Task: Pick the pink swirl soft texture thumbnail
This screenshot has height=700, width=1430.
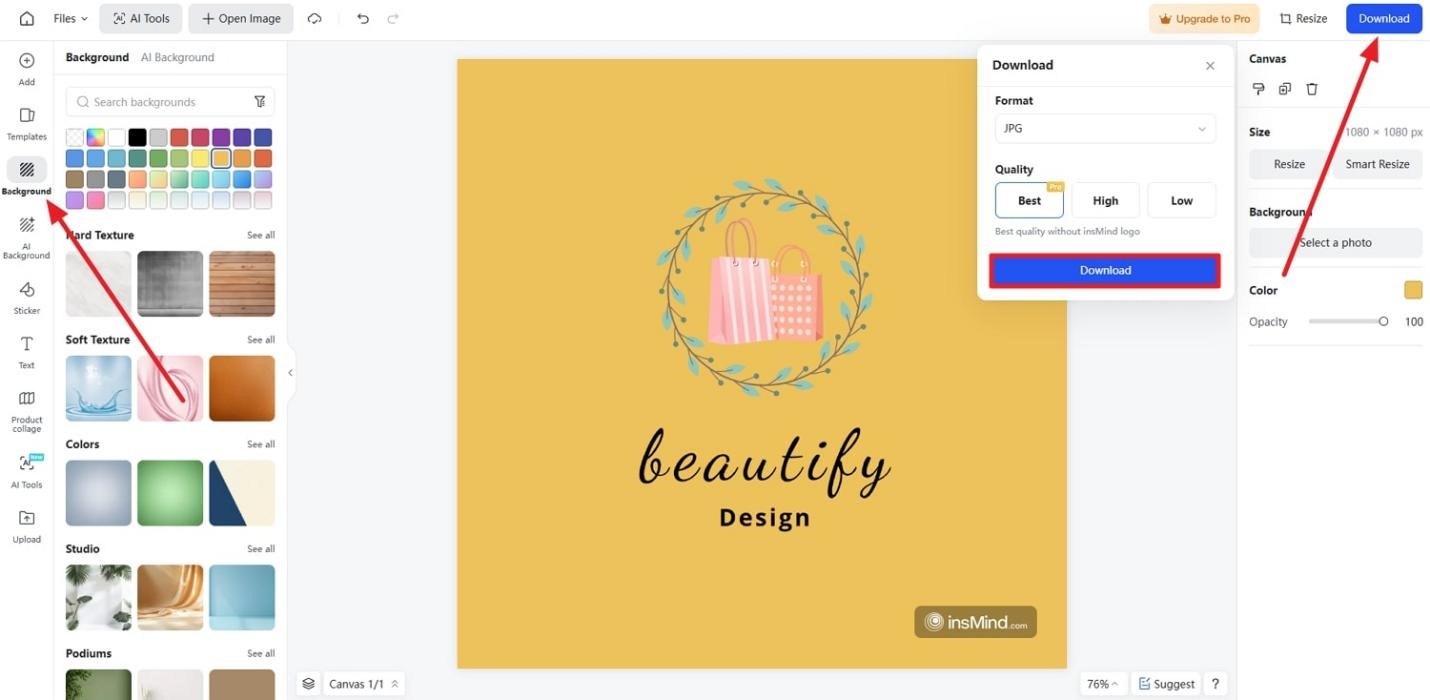Action: pos(170,388)
